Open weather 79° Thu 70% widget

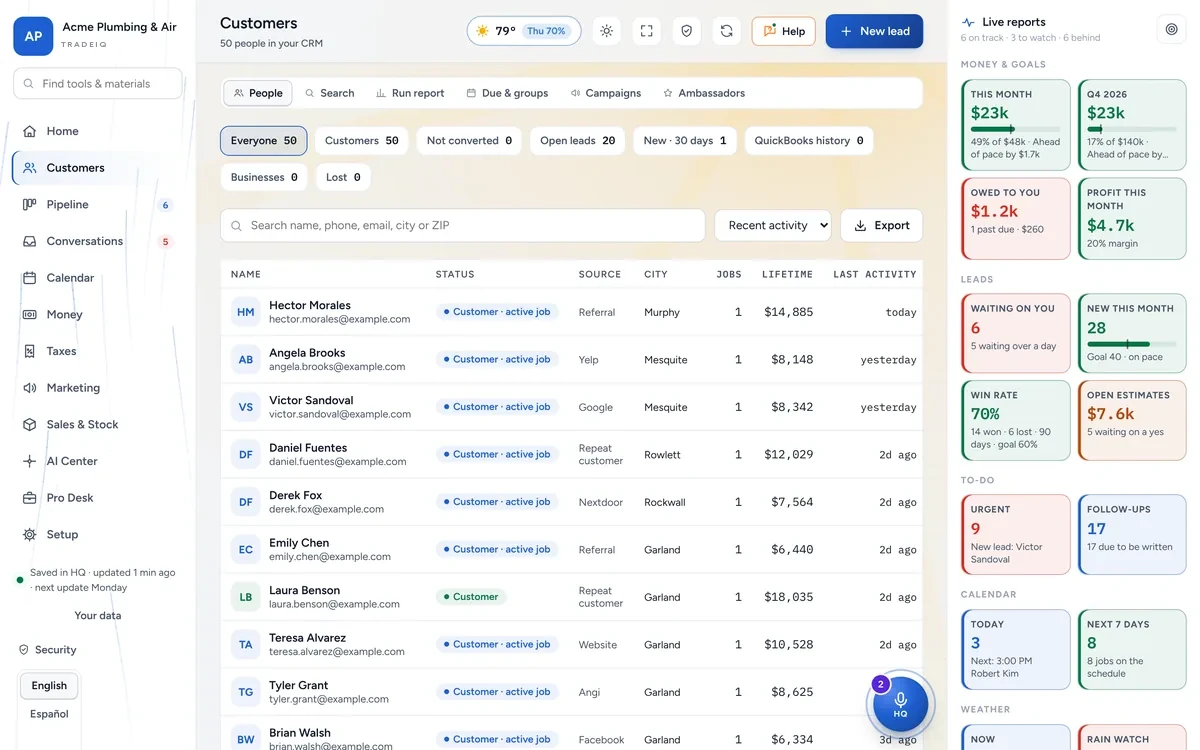tap(524, 31)
